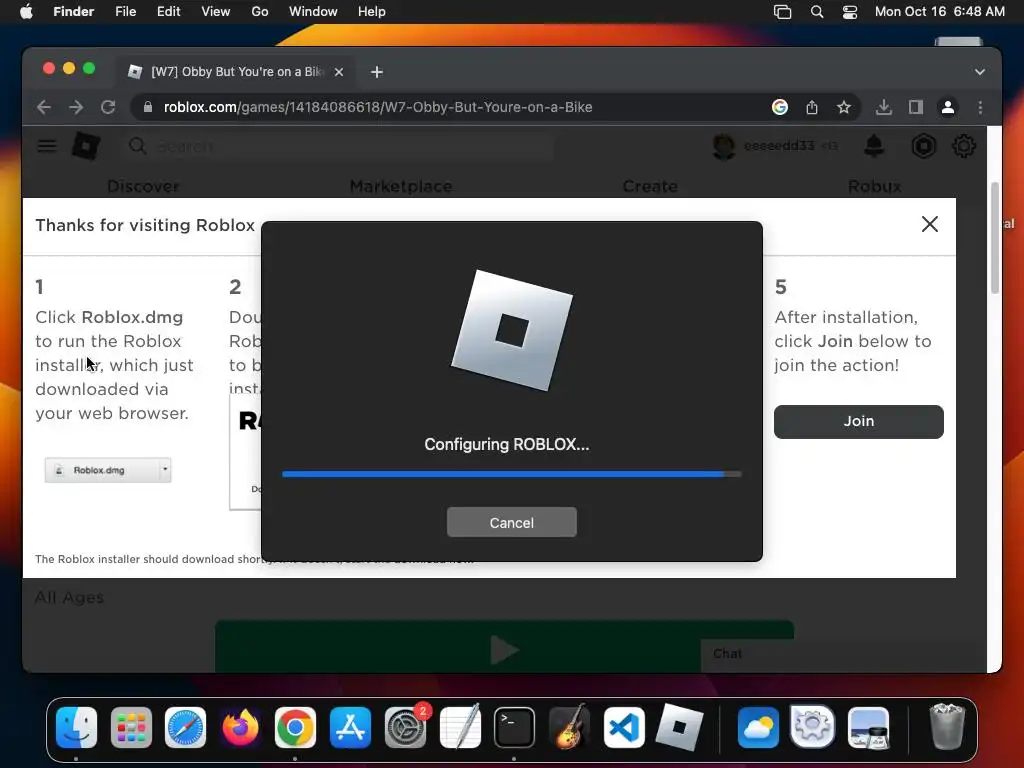This screenshot has width=1024, height=768.
Task: Open Robux hexagon icon
Action: pos(923,146)
